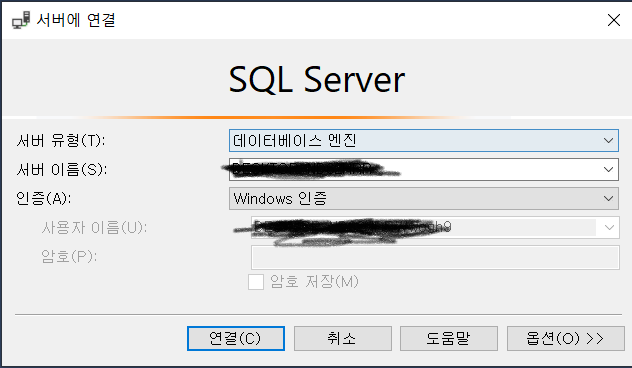Click the 인증(A) label
The width and height of the screenshot is (632, 368).
(44, 198)
